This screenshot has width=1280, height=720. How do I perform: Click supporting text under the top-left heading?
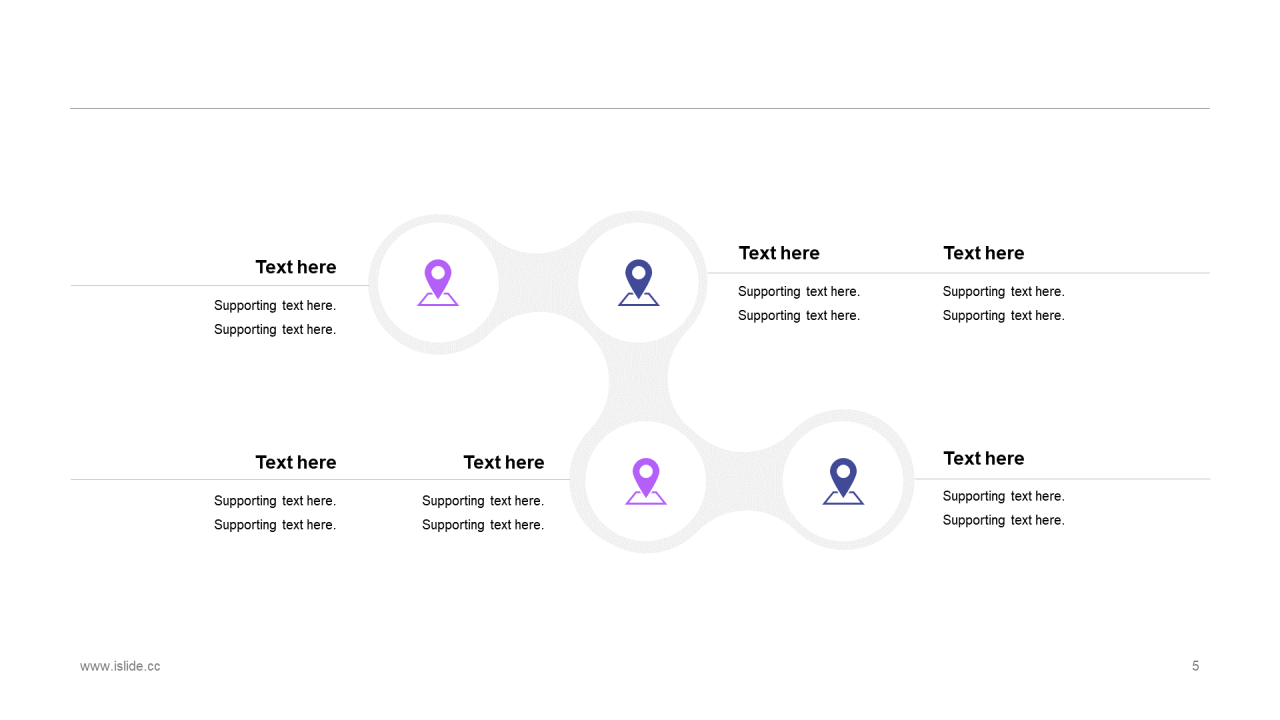(x=275, y=317)
